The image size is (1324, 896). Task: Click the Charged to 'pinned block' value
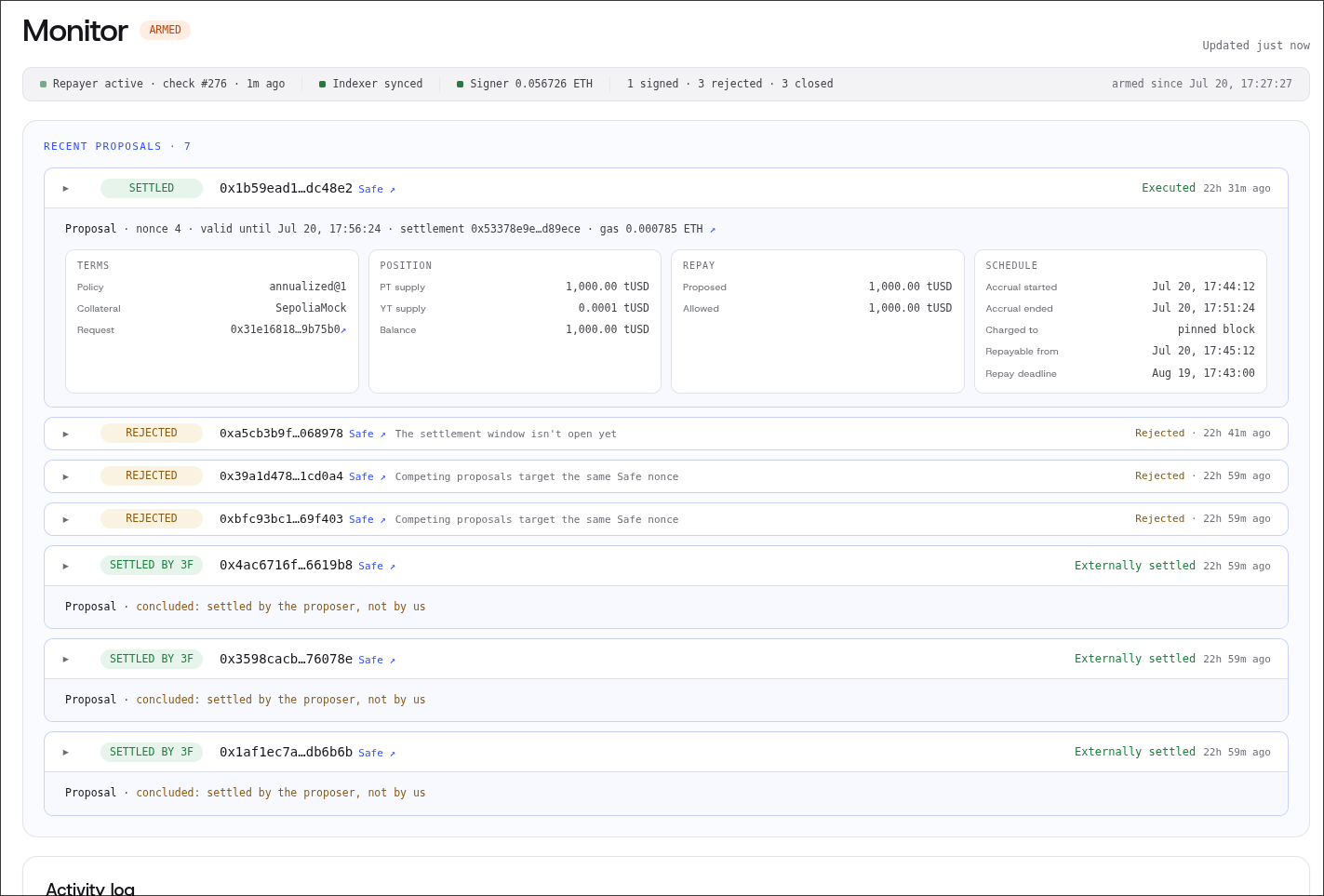click(x=1216, y=329)
